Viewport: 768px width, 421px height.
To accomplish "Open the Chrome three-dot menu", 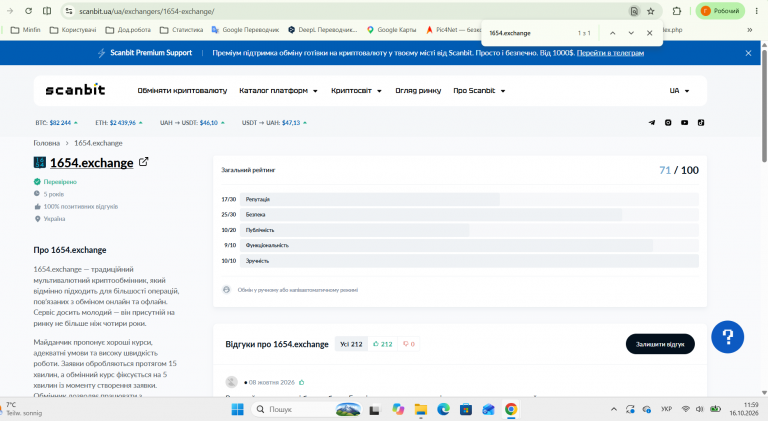I will tap(757, 11).
